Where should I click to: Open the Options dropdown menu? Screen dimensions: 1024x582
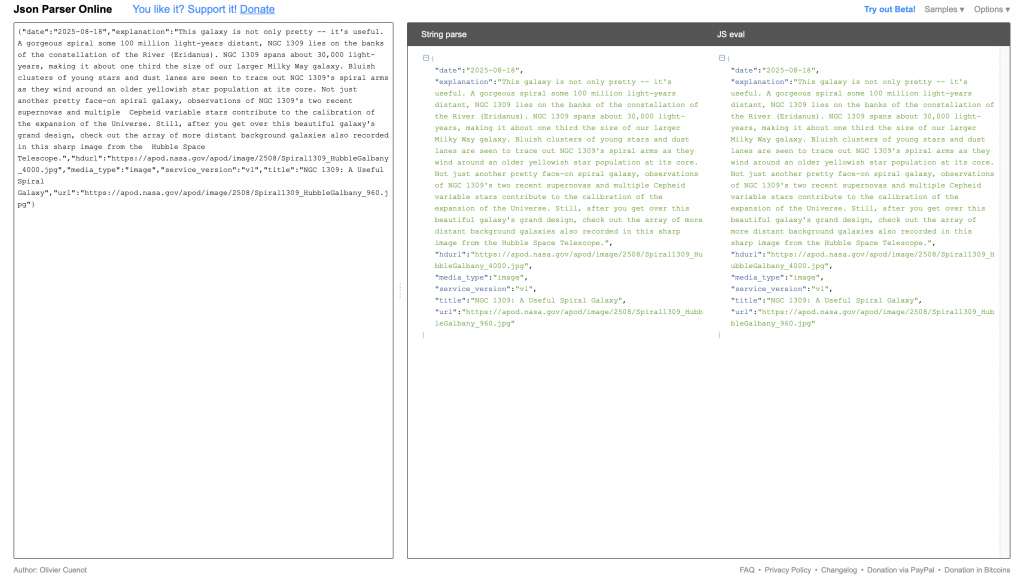pos(991,9)
